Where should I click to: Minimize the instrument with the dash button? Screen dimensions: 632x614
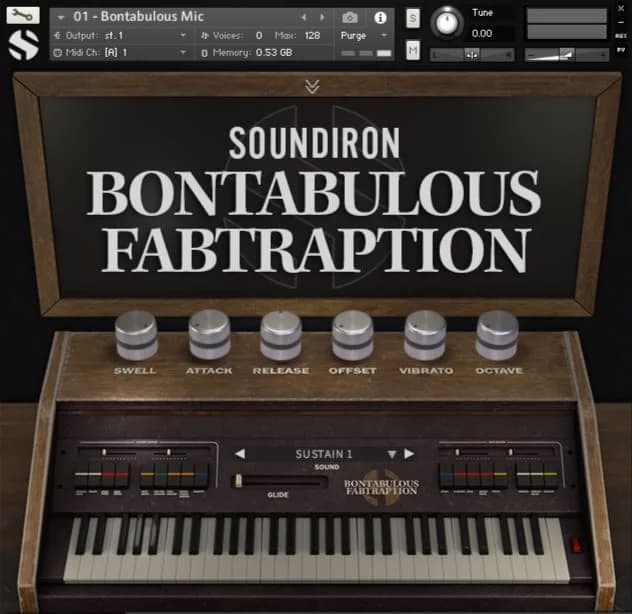(x=621, y=23)
